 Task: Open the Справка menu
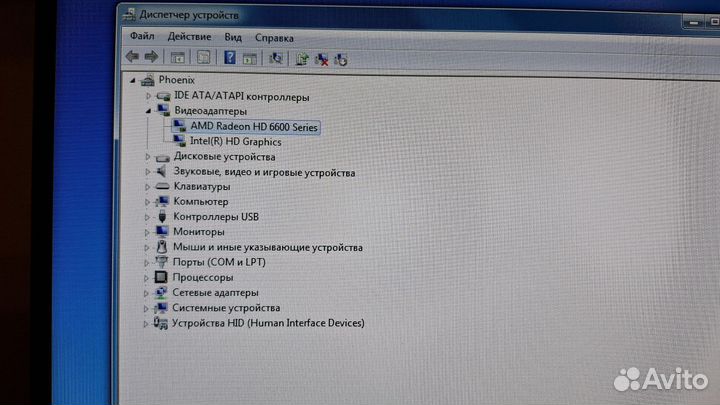point(273,38)
